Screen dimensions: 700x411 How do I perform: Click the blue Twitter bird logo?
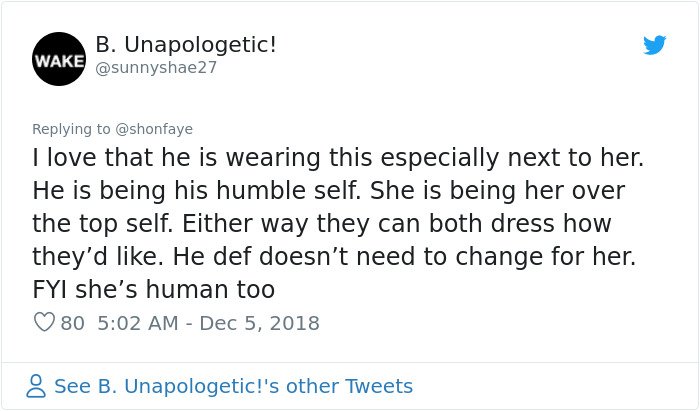(654, 45)
